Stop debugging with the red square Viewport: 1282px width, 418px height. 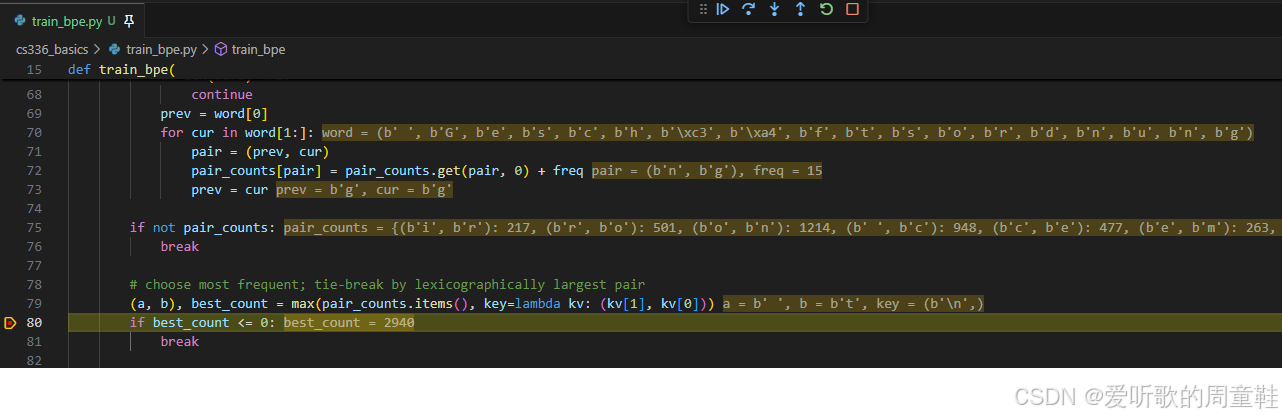852,9
